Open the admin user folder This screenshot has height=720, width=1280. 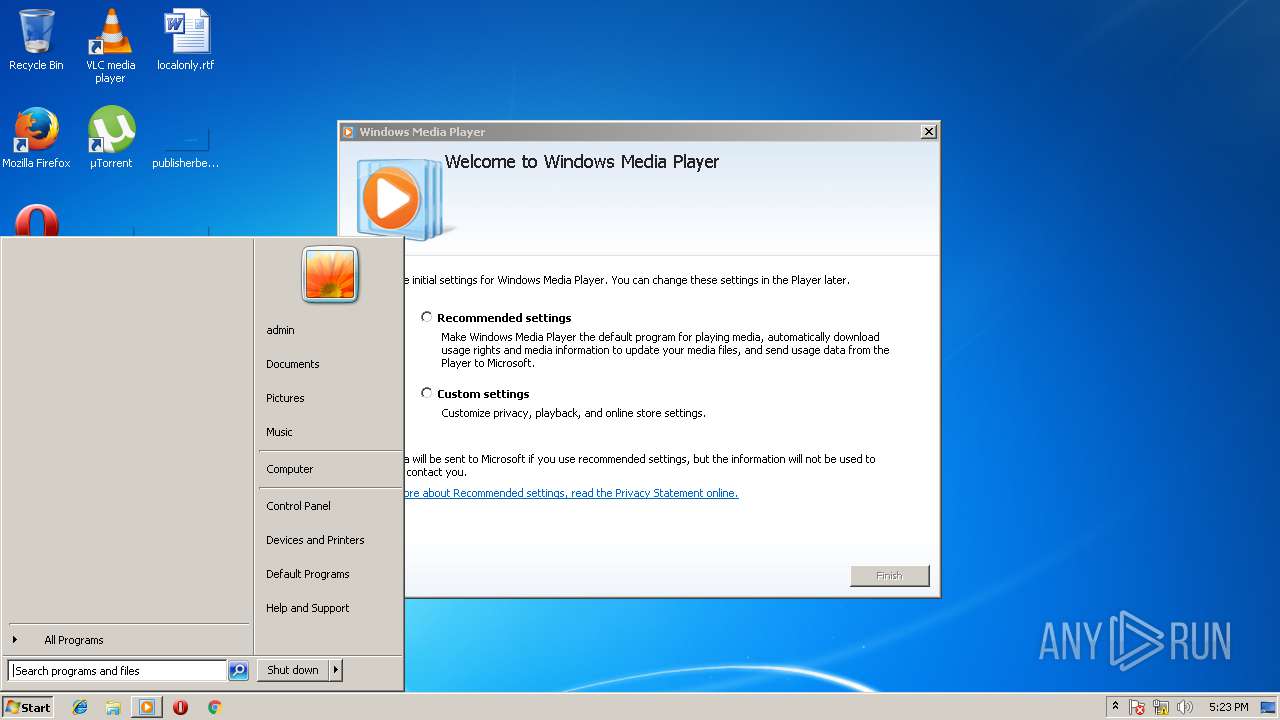(280, 330)
